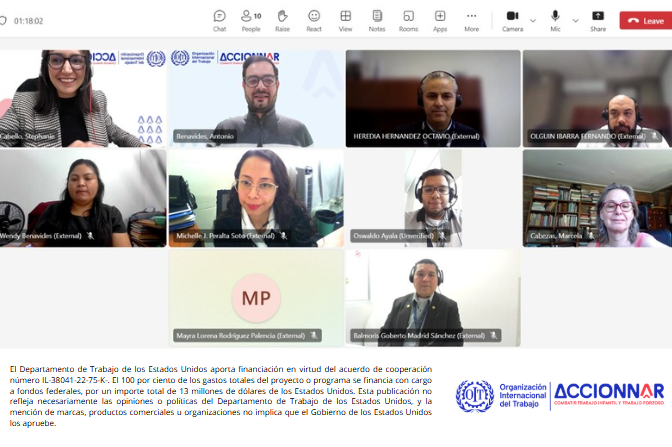Select Wendy Benavides's video tile

pos(83,198)
